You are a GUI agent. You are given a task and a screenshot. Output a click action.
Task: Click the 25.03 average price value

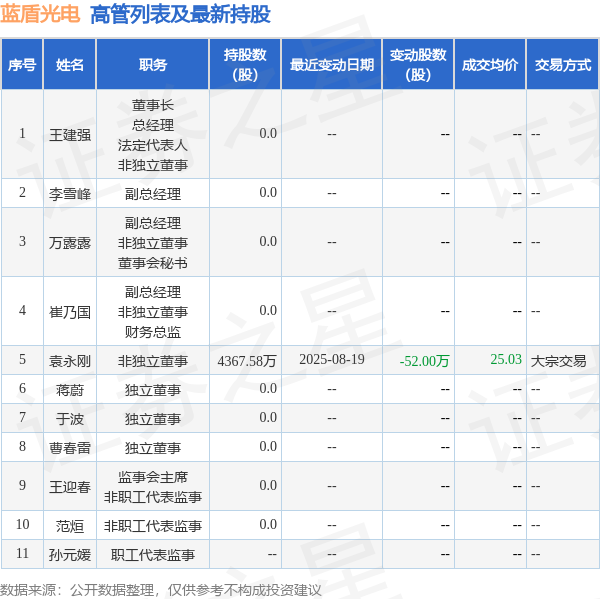coord(506,359)
